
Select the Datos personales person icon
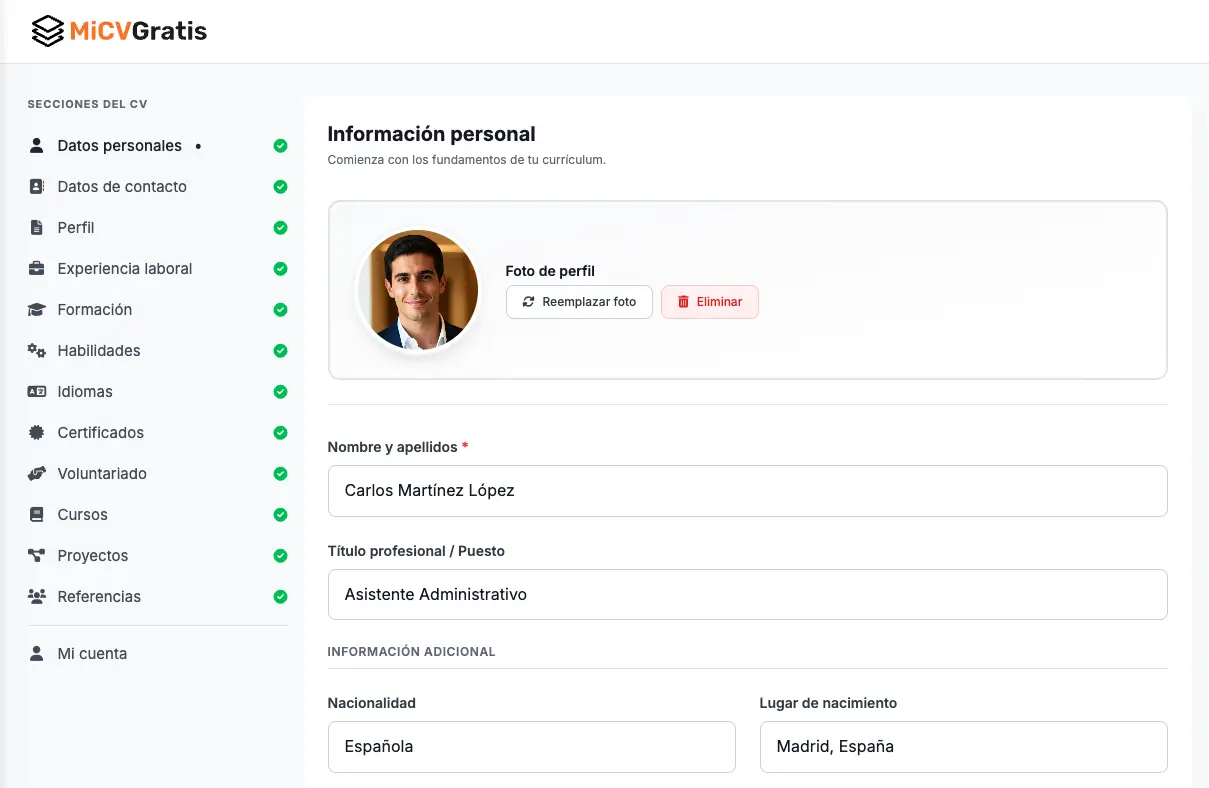[x=36, y=145]
